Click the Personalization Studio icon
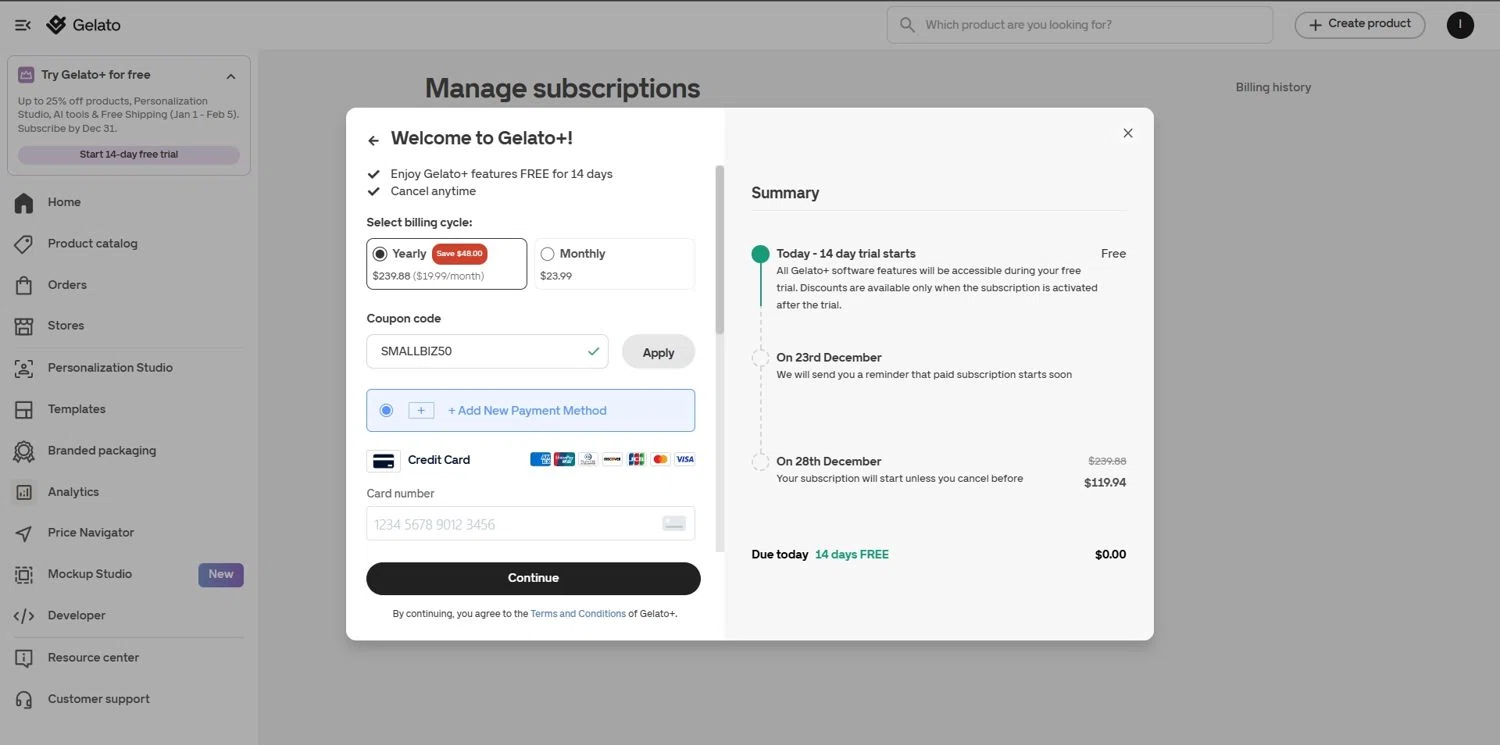Viewport: 1500px width, 745px height. [24, 369]
